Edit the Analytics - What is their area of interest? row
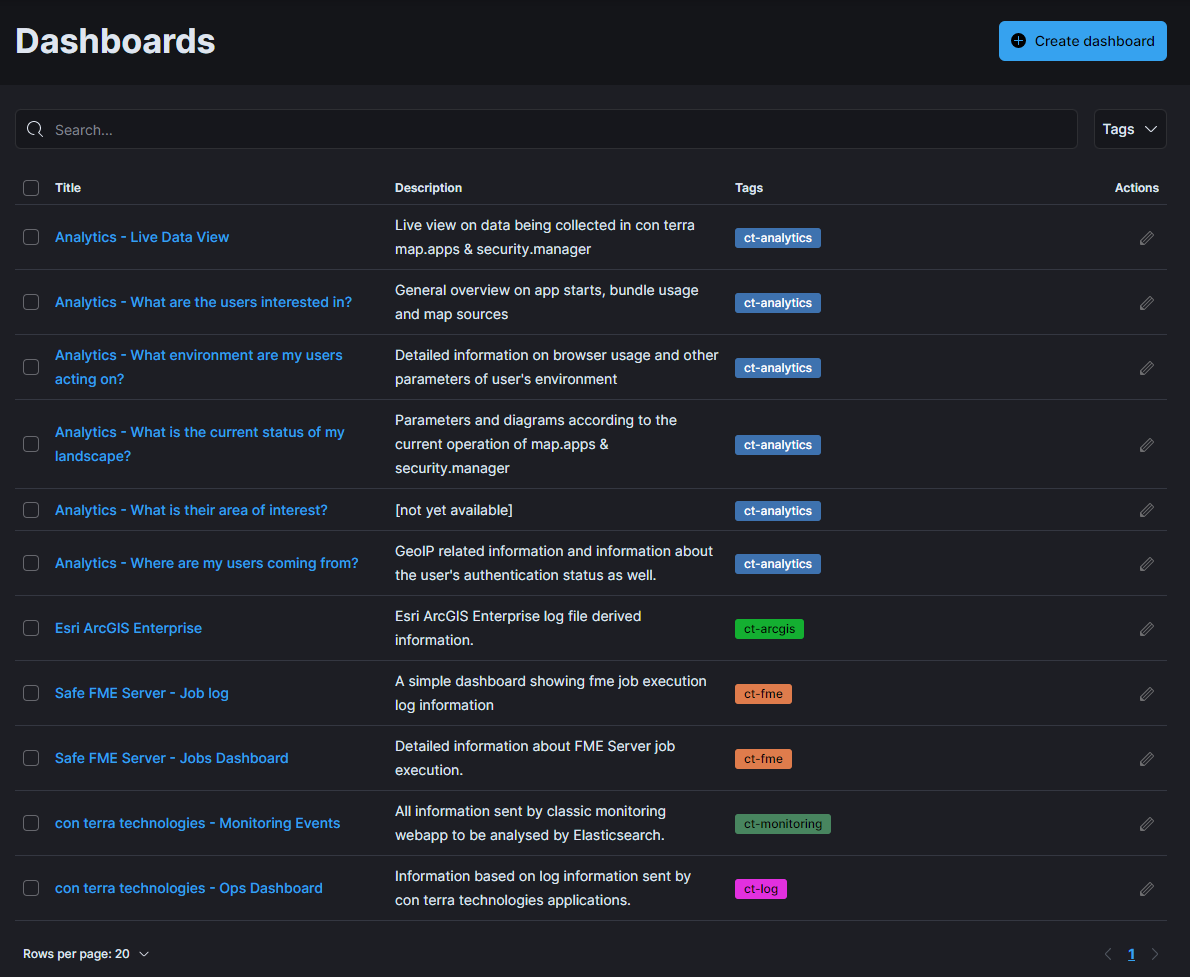Image resolution: width=1190 pixels, height=977 pixels. pyautogui.click(x=1146, y=510)
